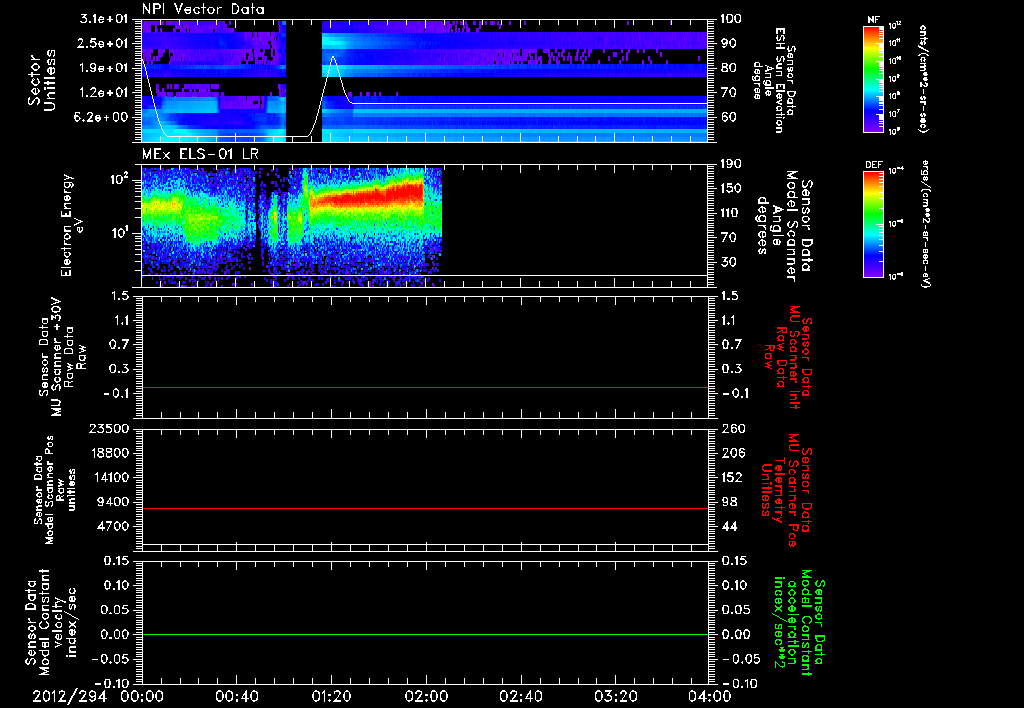Click the "190" scanner angle tick label
The width and height of the screenshot is (1024, 708).
click(x=731, y=164)
